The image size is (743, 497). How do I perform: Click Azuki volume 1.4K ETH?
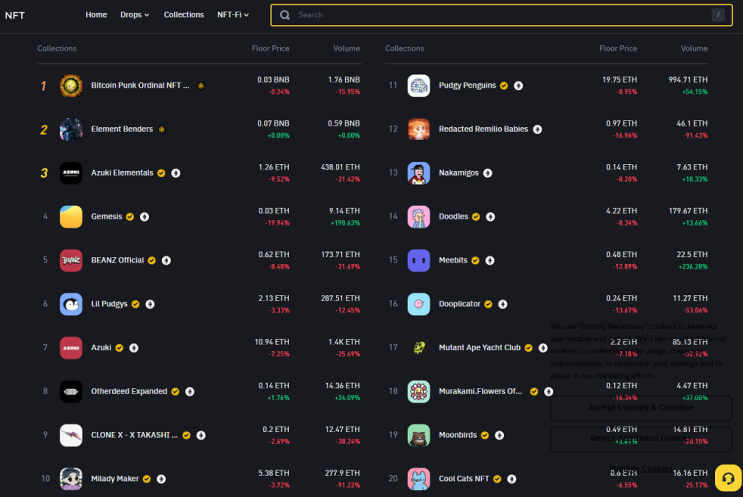[344, 342]
